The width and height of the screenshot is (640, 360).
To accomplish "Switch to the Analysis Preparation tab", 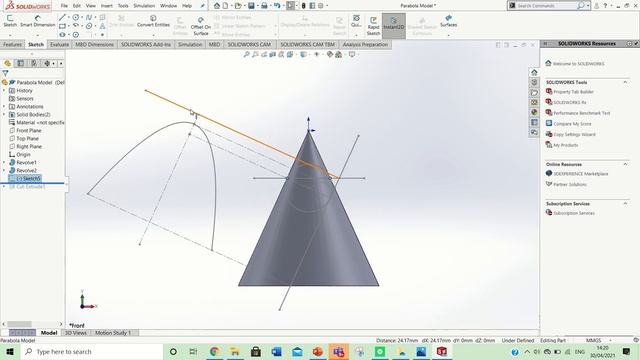I will [365, 44].
